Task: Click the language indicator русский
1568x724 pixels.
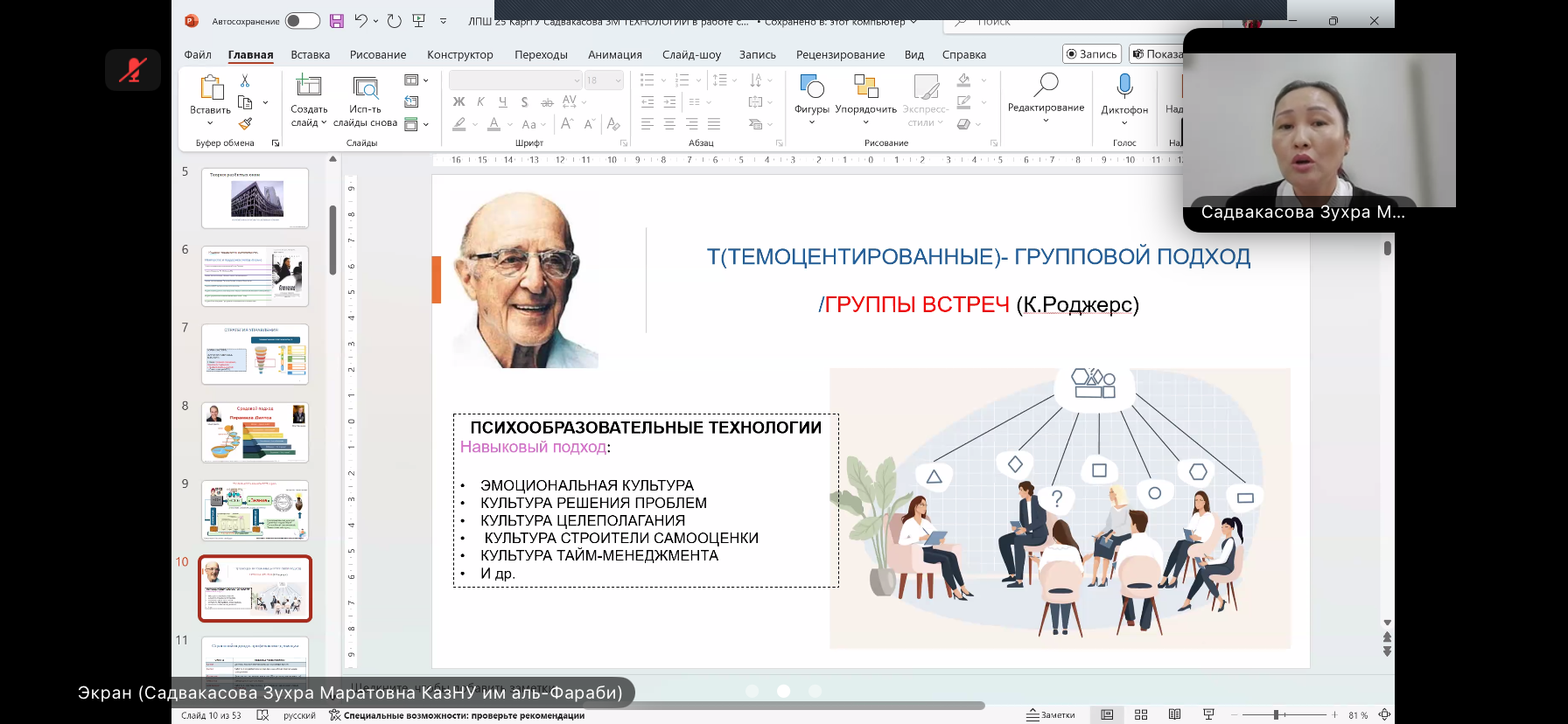Action: (x=299, y=714)
